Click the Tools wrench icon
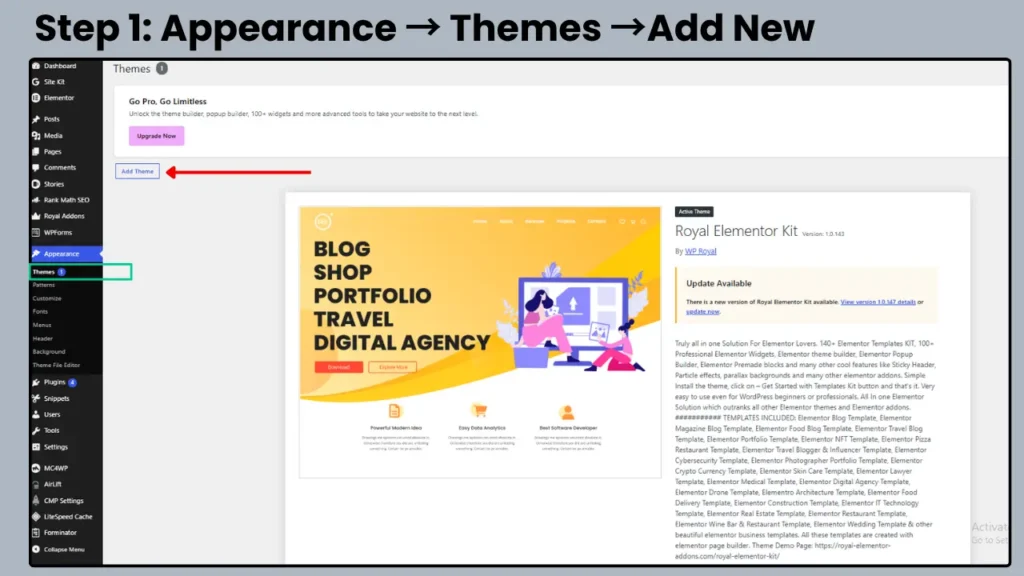This screenshot has height=576, width=1024. 36,430
